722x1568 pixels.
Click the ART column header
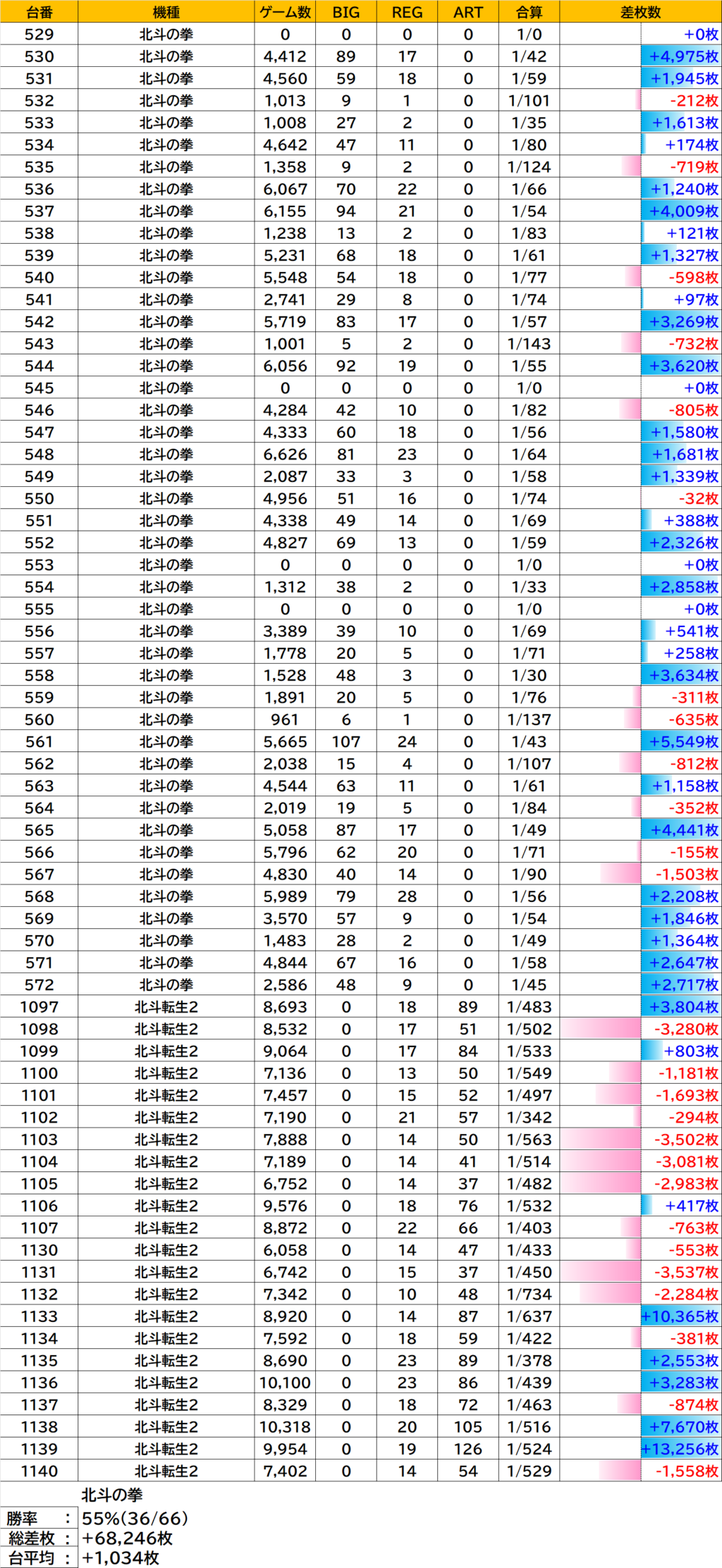click(468, 12)
